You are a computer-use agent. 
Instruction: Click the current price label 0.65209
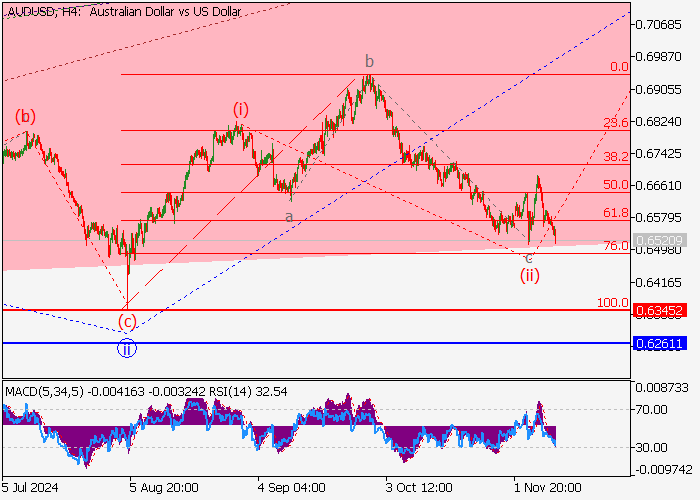click(x=659, y=241)
